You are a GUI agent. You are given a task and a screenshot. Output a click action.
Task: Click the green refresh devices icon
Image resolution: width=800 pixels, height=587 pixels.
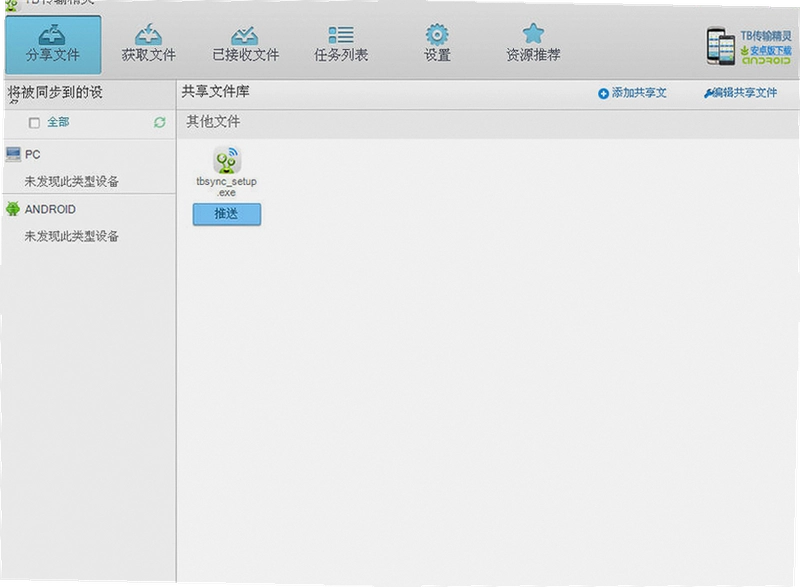pos(160,122)
